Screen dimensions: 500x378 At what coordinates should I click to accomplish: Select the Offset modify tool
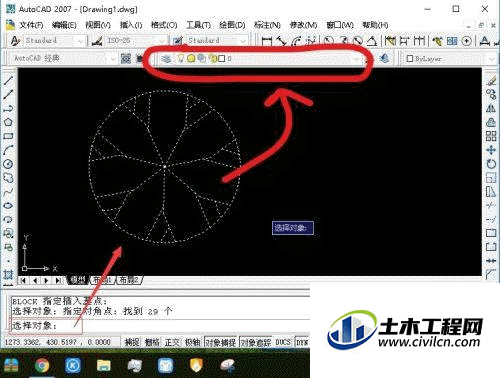coord(491,122)
